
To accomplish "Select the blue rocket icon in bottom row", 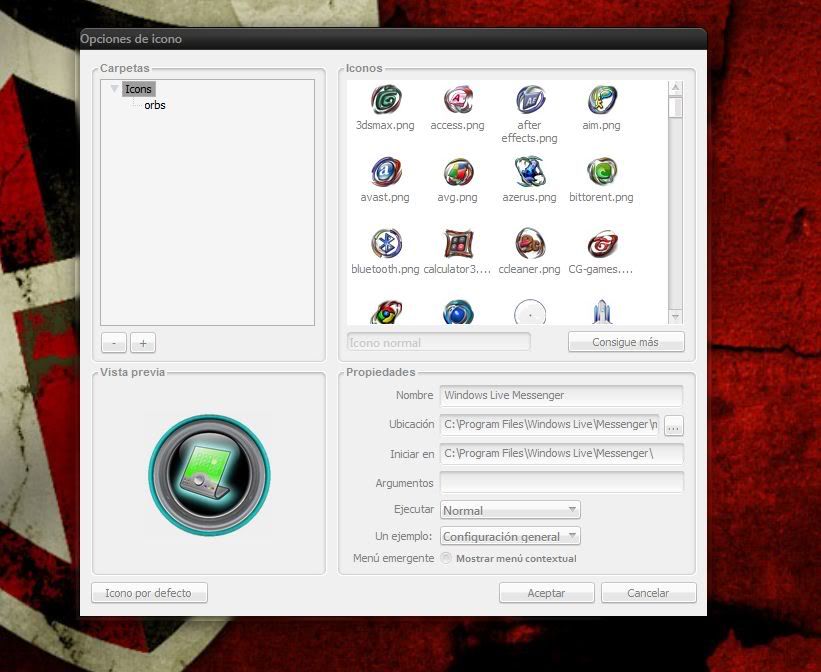I will point(602,312).
